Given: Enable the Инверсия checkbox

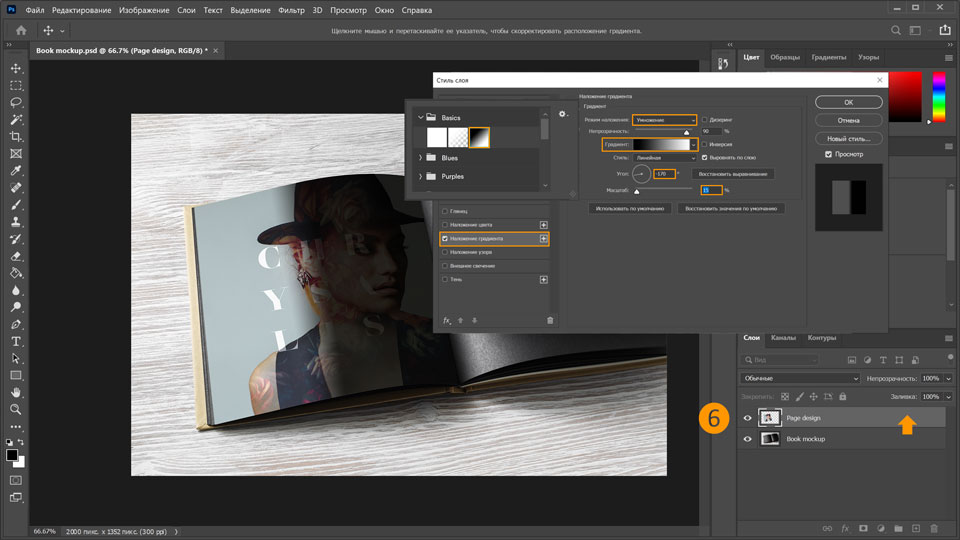Looking at the screenshot, I should (705, 144).
